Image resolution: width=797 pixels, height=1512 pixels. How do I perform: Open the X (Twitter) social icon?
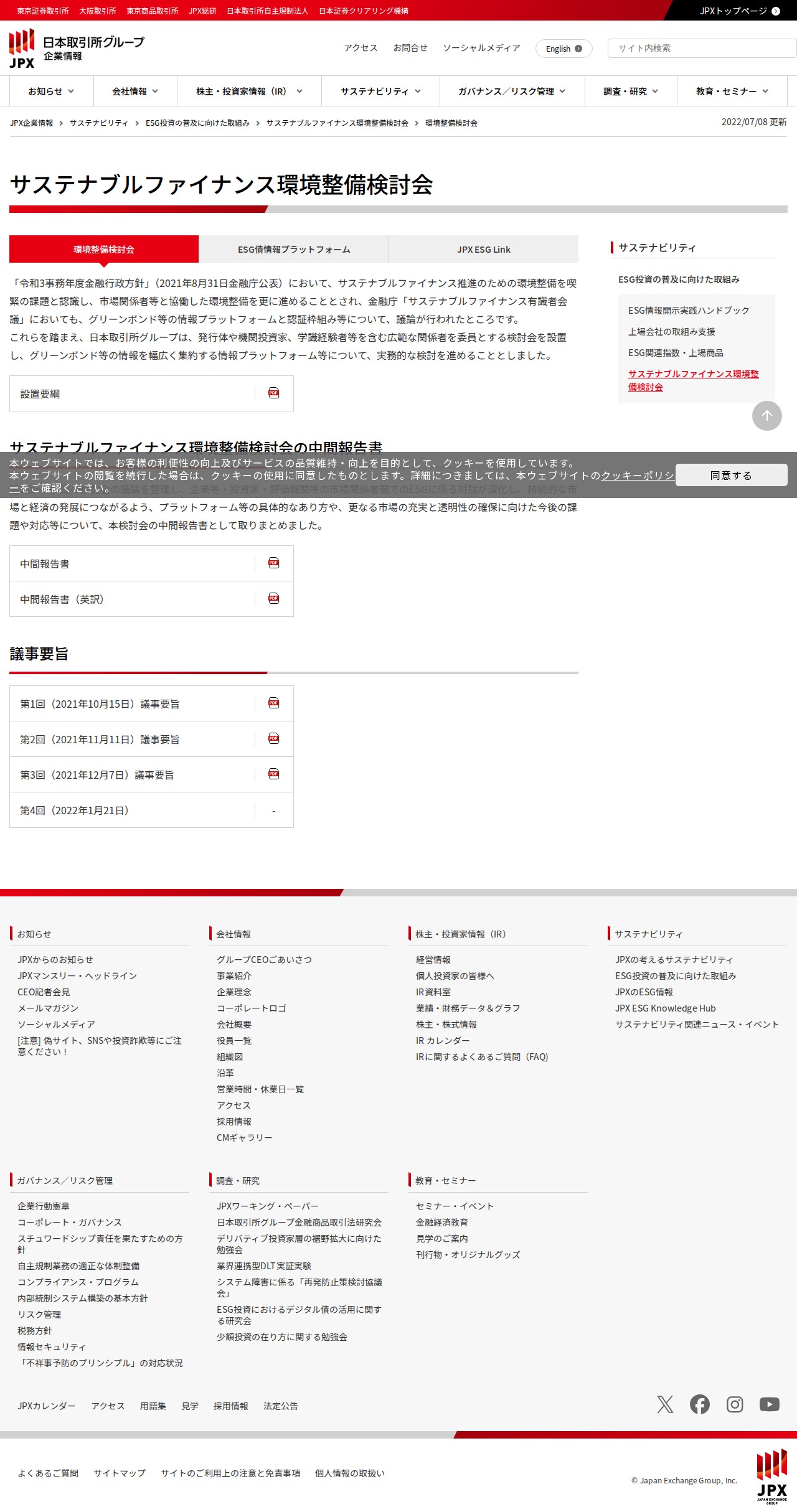(x=665, y=1404)
